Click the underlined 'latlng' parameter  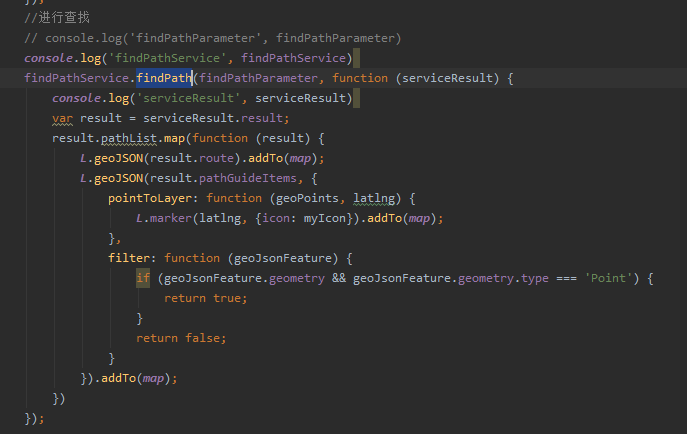click(x=374, y=198)
